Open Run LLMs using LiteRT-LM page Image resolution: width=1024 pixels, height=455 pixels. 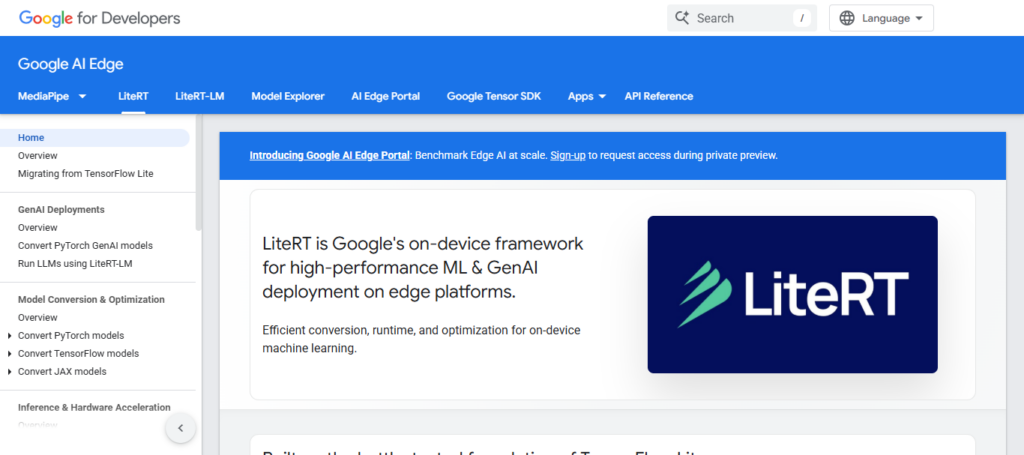[x=75, y=264]
